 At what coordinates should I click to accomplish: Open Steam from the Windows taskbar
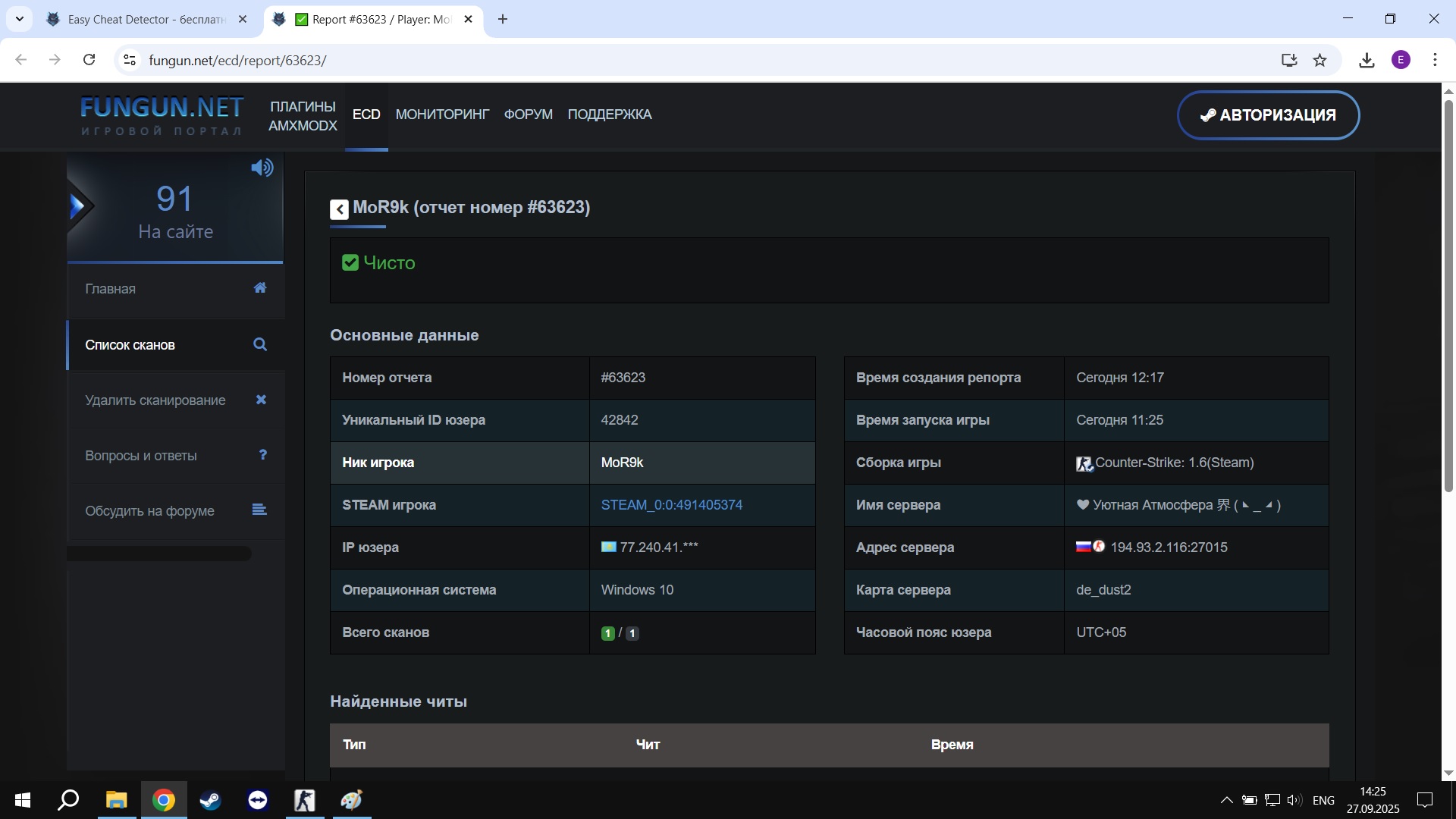click(x=210, y=800)
